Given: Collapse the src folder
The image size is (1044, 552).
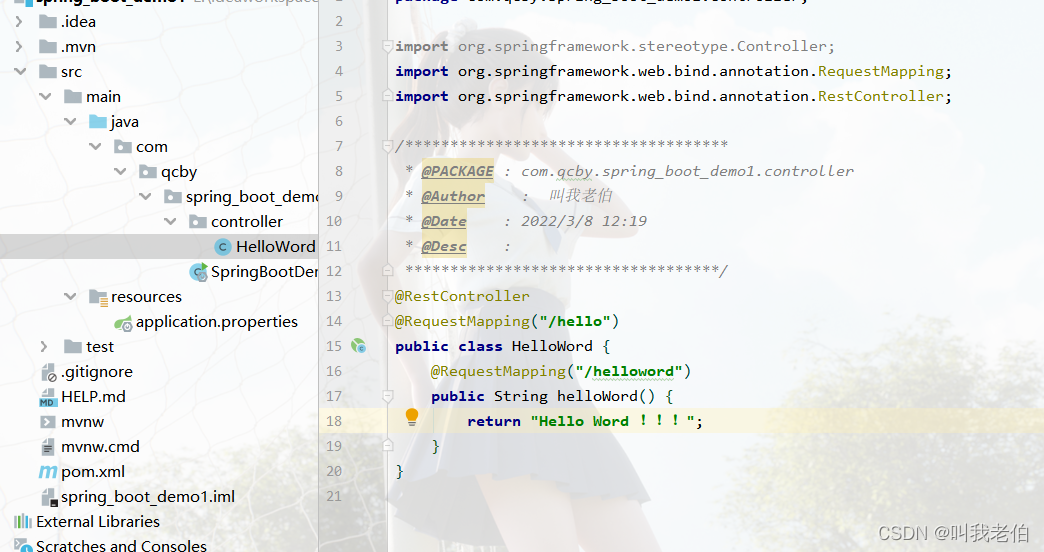Looking at the screenshot, I should (20, 71).
